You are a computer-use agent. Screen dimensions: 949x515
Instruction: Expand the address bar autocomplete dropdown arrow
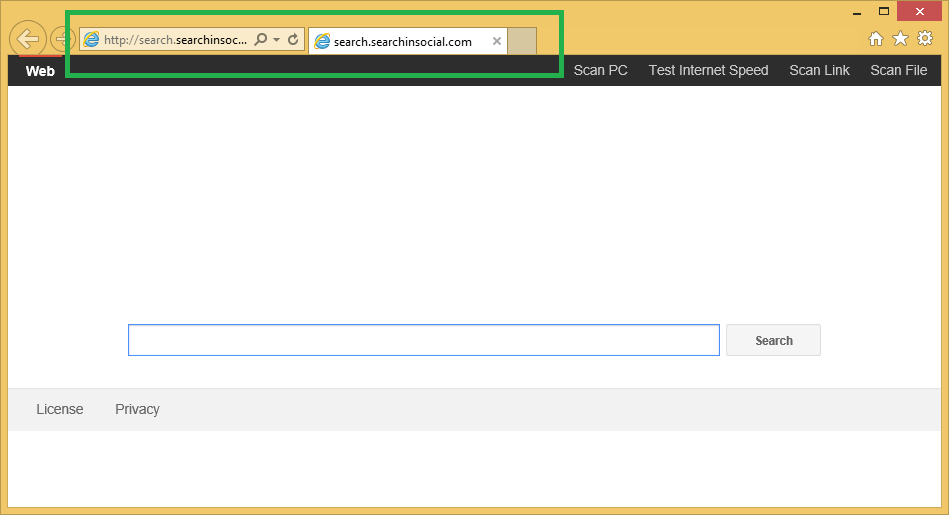[276, 40]
